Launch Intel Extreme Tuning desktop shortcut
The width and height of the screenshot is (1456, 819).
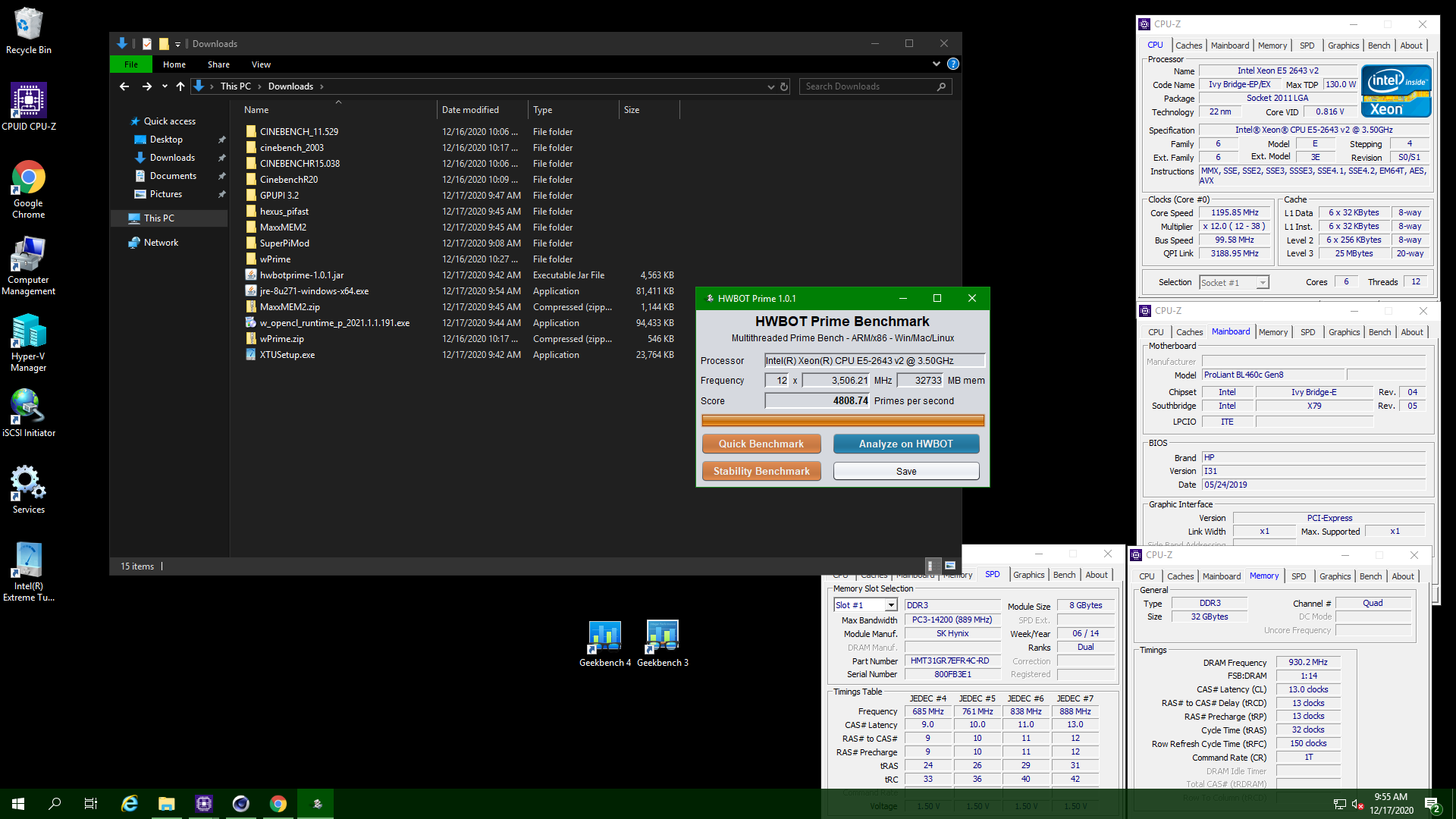(x=28, y=572)
